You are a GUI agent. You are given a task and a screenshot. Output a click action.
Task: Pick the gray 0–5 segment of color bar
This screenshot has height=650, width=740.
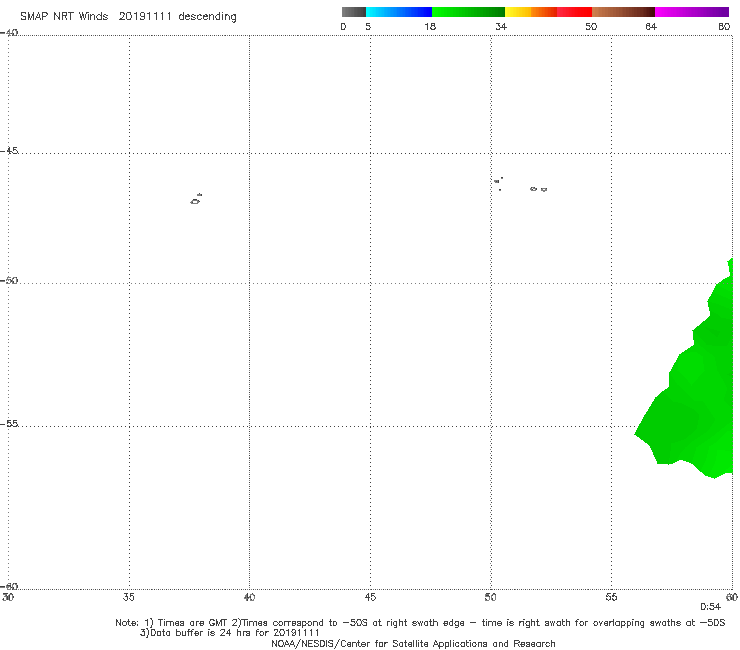(354, 12)
